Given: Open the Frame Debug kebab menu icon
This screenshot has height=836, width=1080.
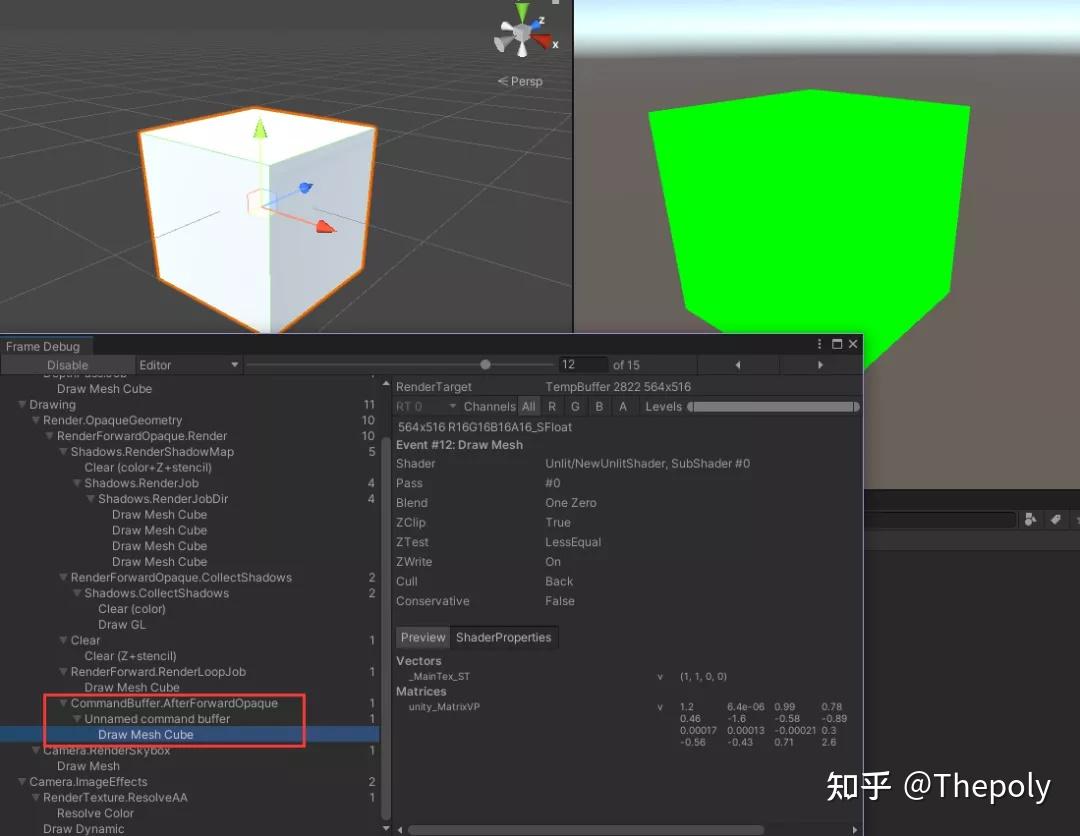Looking at the screenshot, I should tap(819, 344).
